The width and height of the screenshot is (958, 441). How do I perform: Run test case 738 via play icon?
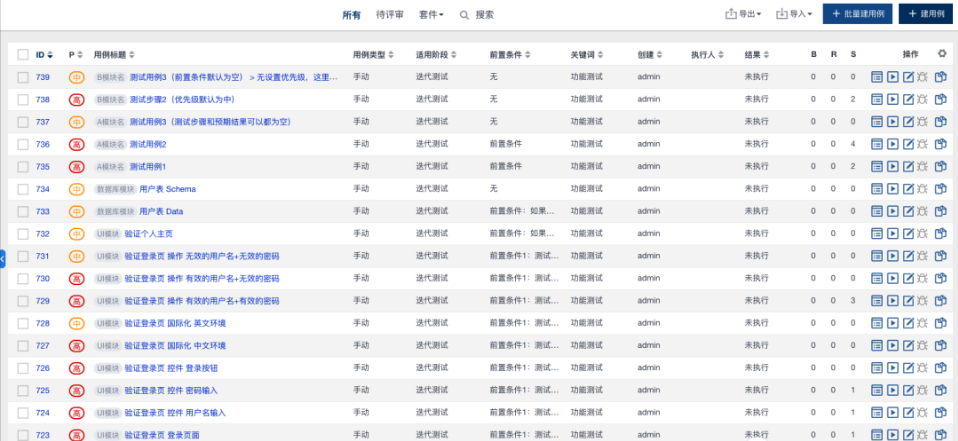[x=893, y=100]
